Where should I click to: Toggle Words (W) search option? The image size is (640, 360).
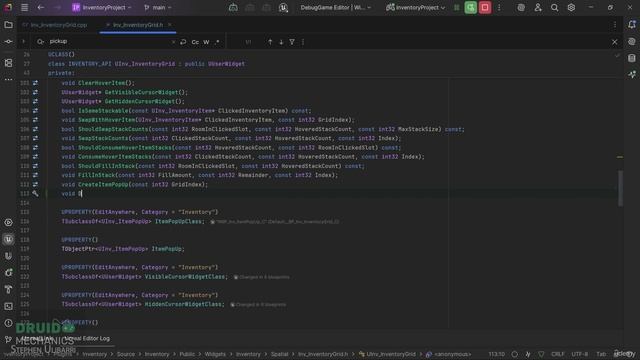[x=206, y=42]
